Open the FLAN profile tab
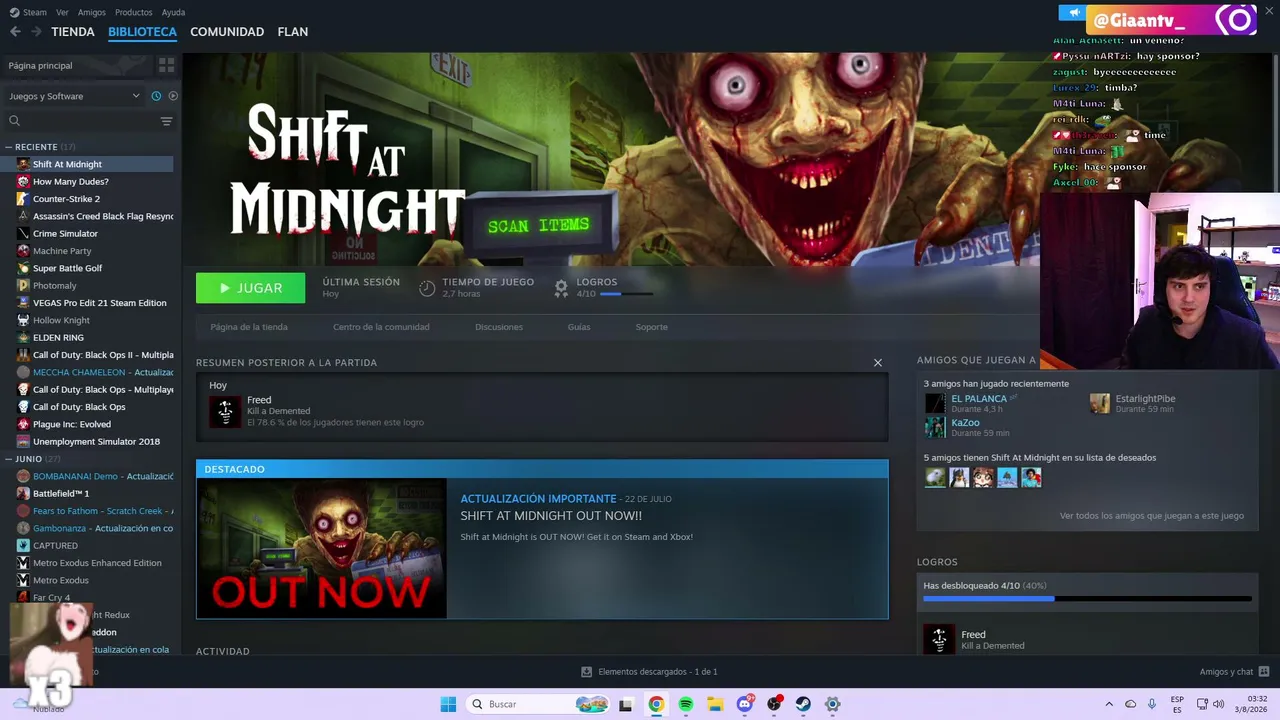Screen dimensions: 1280x720 (x=293, y=32)
